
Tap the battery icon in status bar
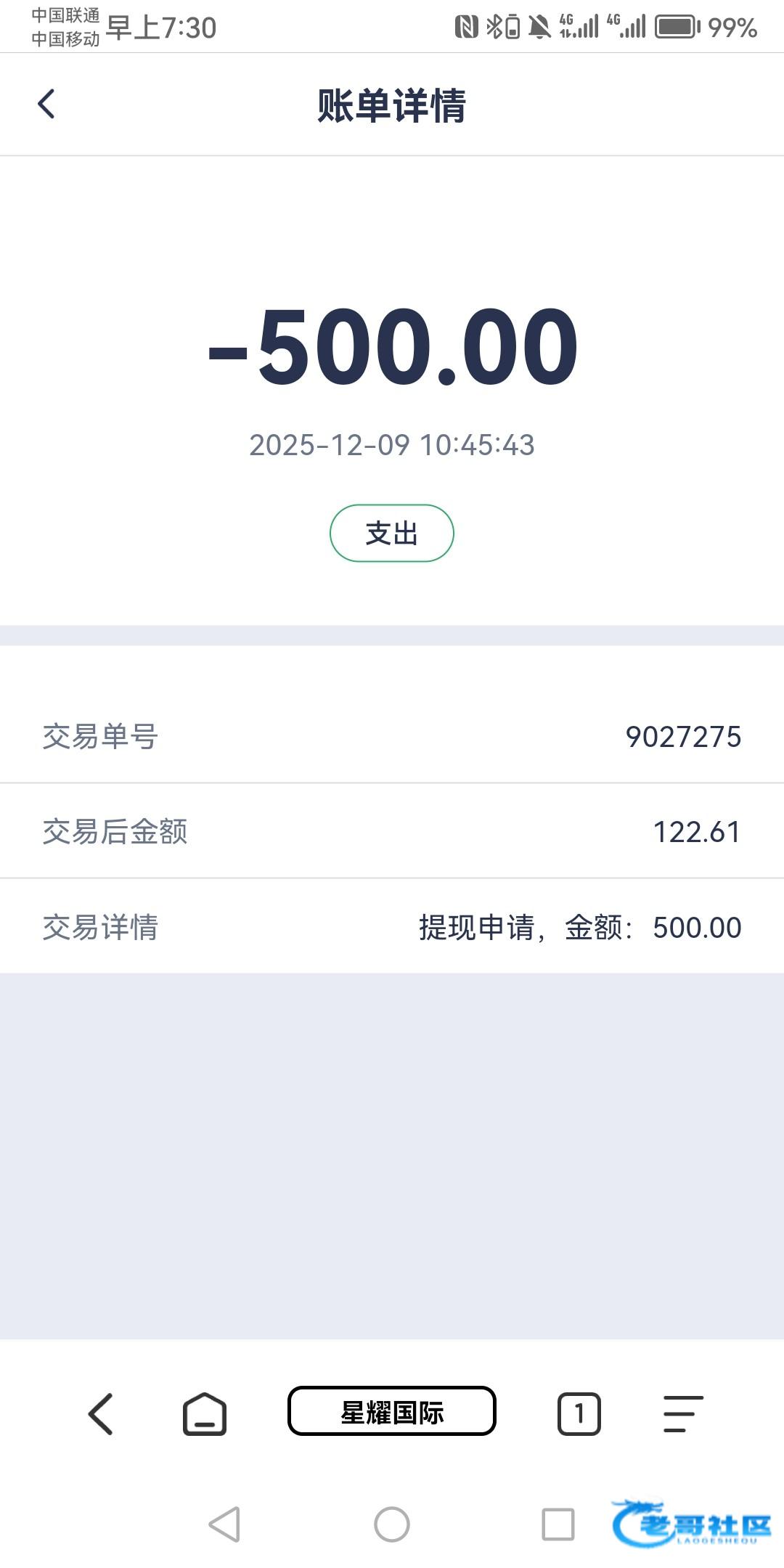677,28
